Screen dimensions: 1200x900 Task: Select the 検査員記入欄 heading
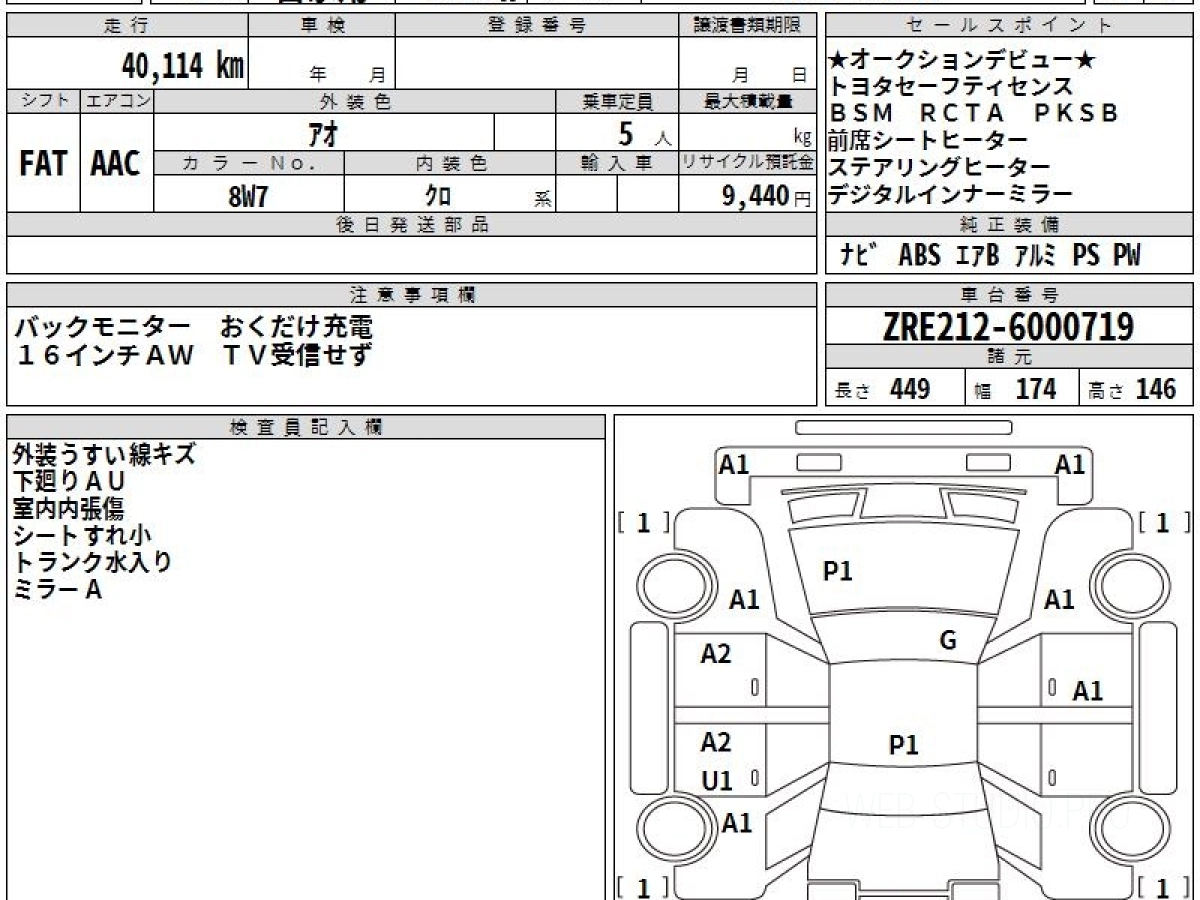click(x=306, y=427)
